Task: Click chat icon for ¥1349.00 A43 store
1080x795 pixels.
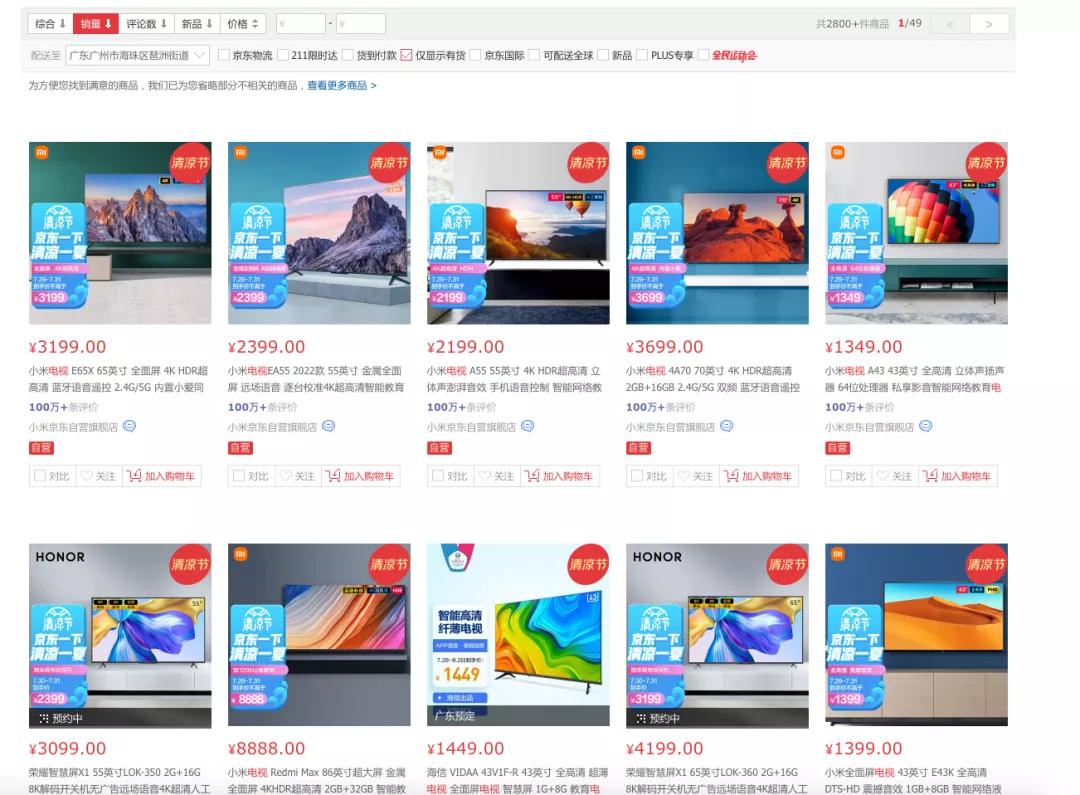Action: click(926, 426)
